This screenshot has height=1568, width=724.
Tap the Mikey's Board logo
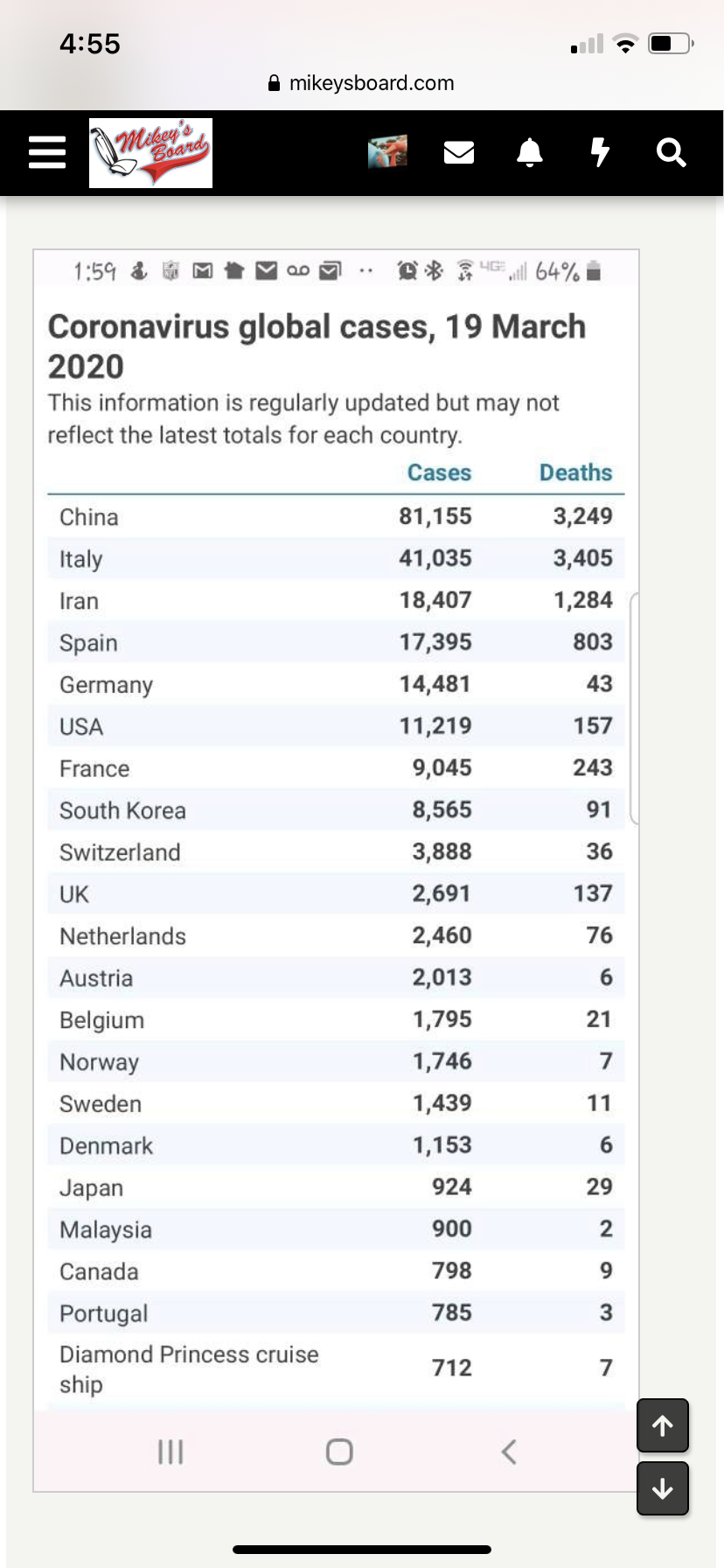pyautogui.click(x=150, y=153)
